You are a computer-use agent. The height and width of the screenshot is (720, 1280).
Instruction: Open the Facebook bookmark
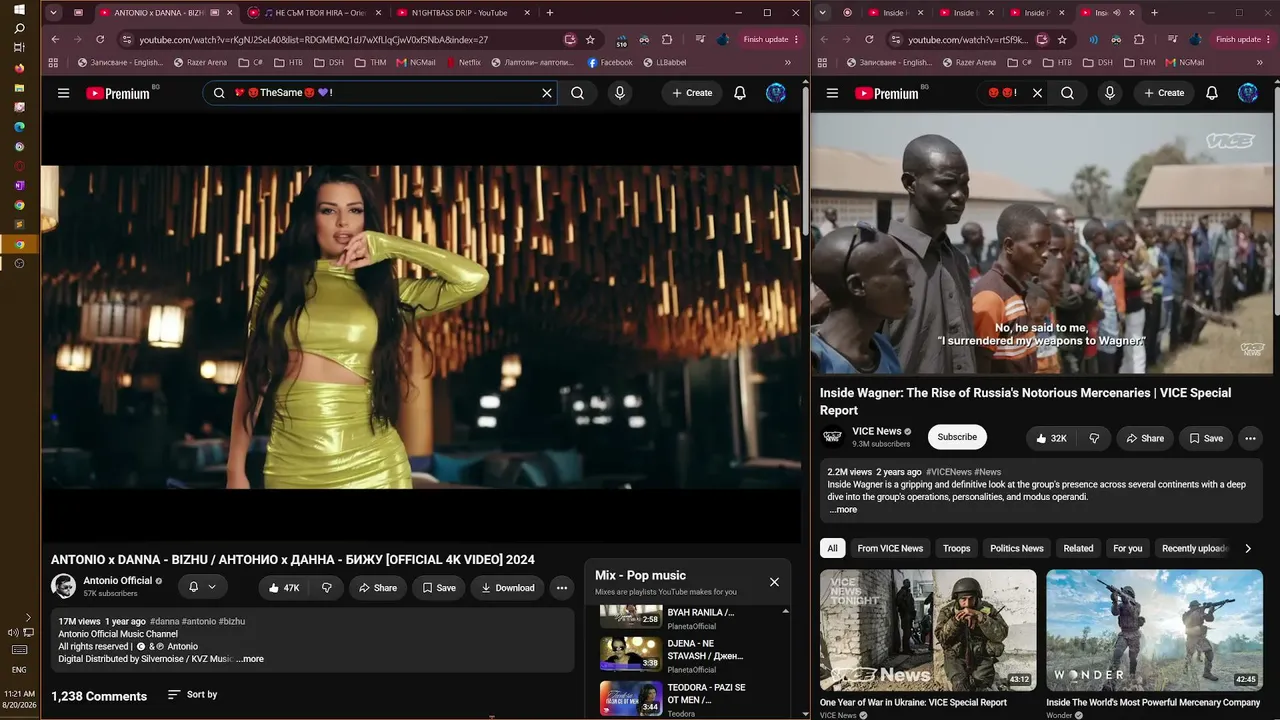click(610, 62)
